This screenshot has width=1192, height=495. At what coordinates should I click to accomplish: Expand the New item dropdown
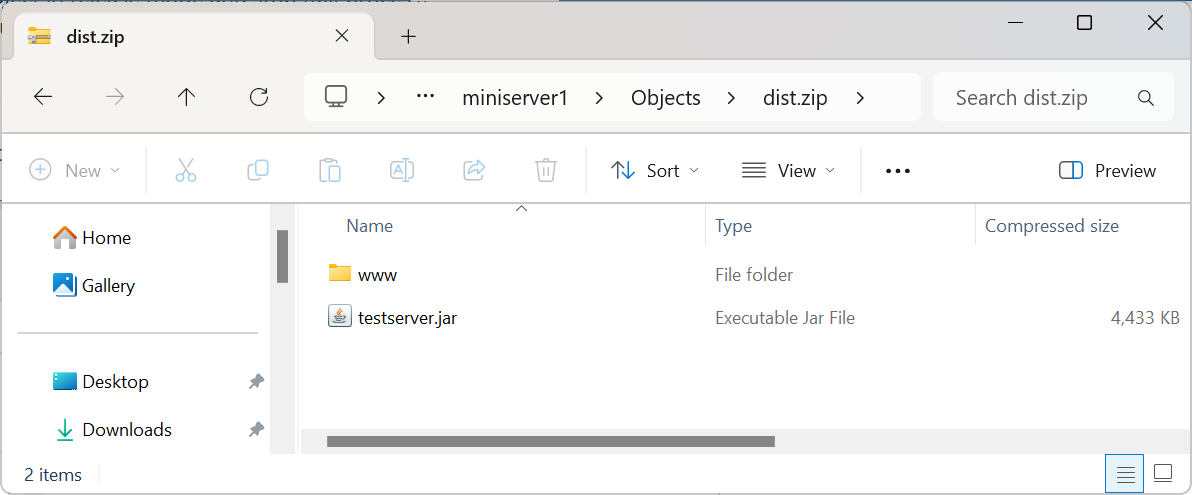click(x=75, y=171)
